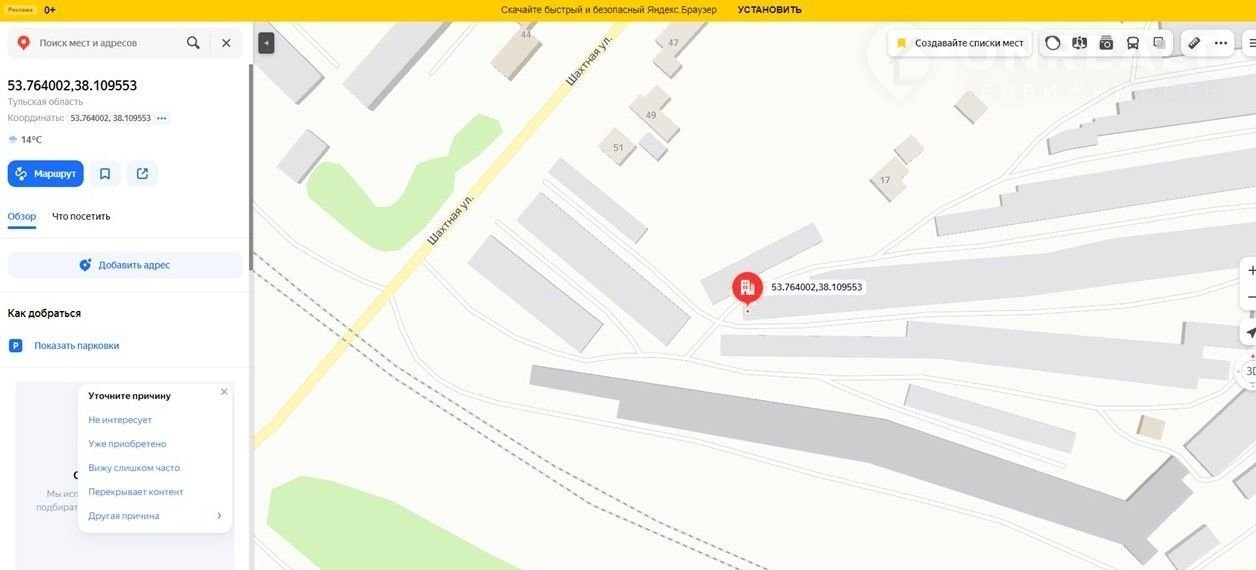Toggle the public transport bus icon
Viewport: 1256px width, 570px height.
coord(1133,43)
